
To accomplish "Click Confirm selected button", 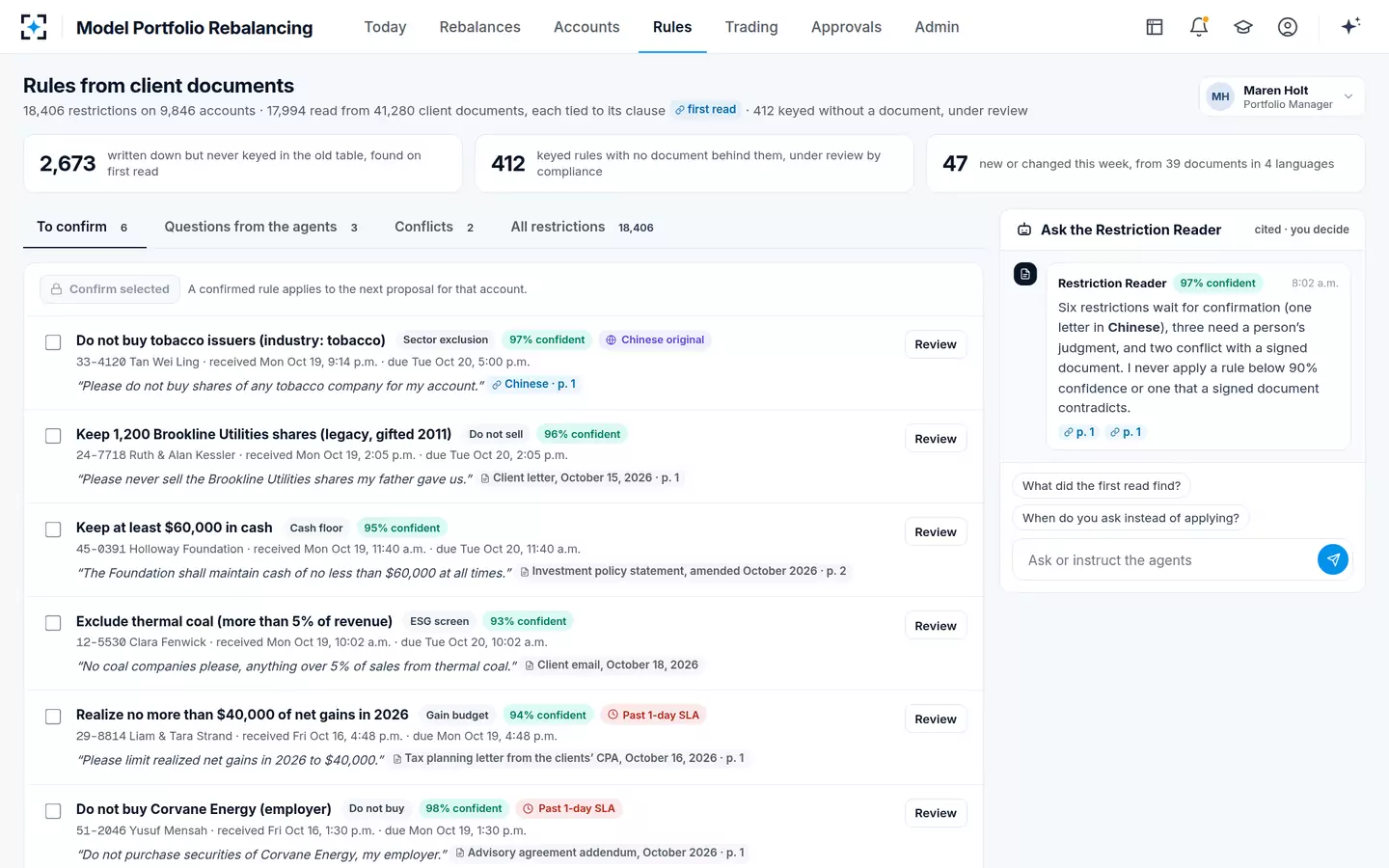I will (110, 289).
